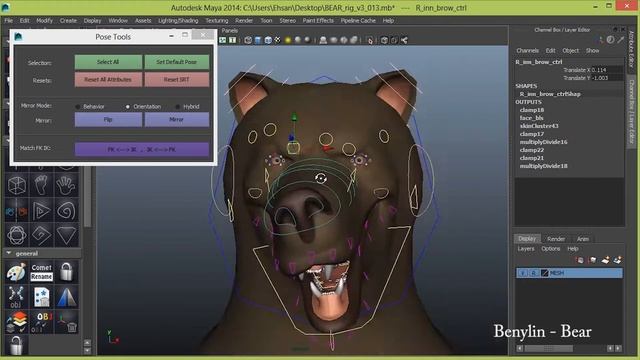Click the triangle play-shaped shelf icon
The height and width of the screenshot is (360, 640).
point(42,211)
